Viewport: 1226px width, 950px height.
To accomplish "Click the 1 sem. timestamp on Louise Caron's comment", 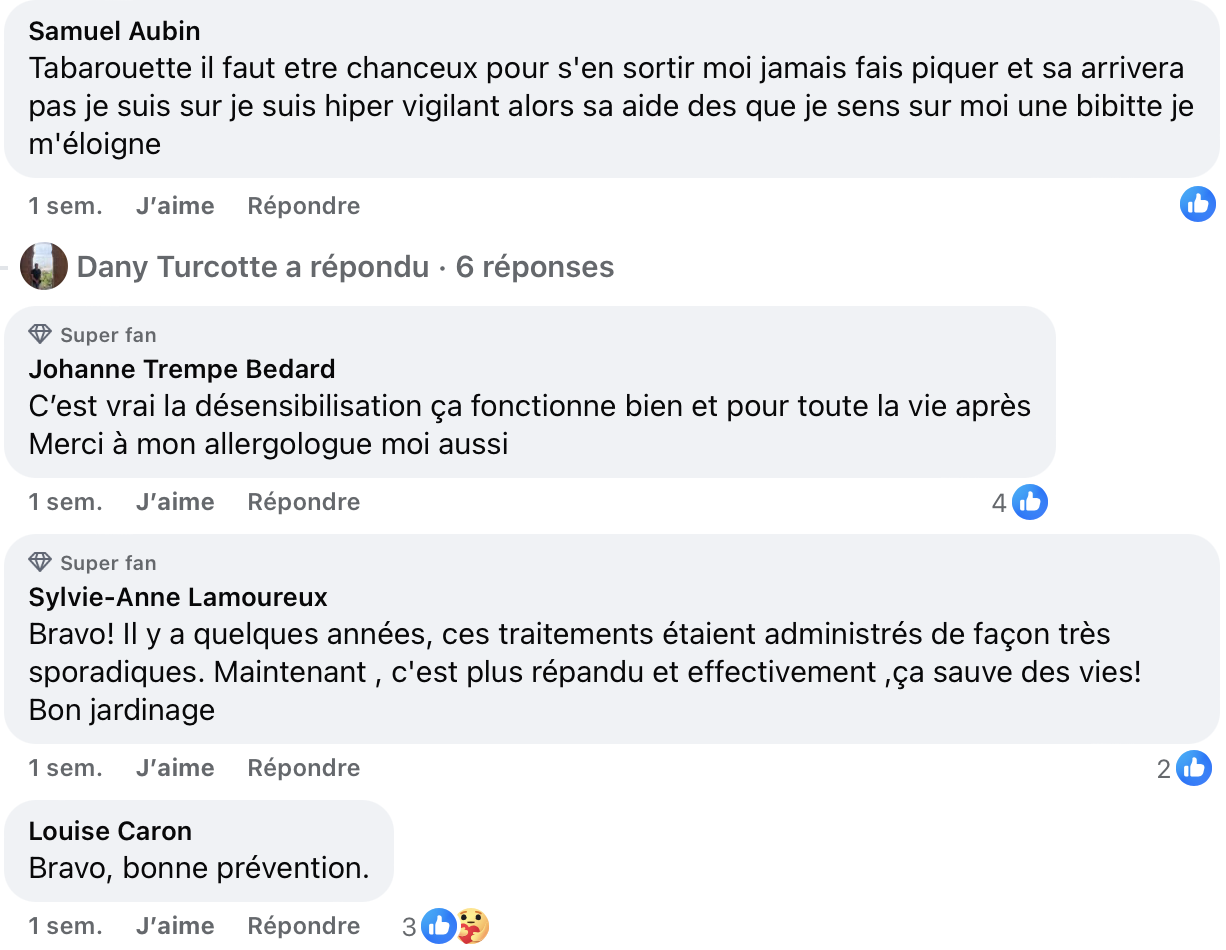I will [64, 925].
